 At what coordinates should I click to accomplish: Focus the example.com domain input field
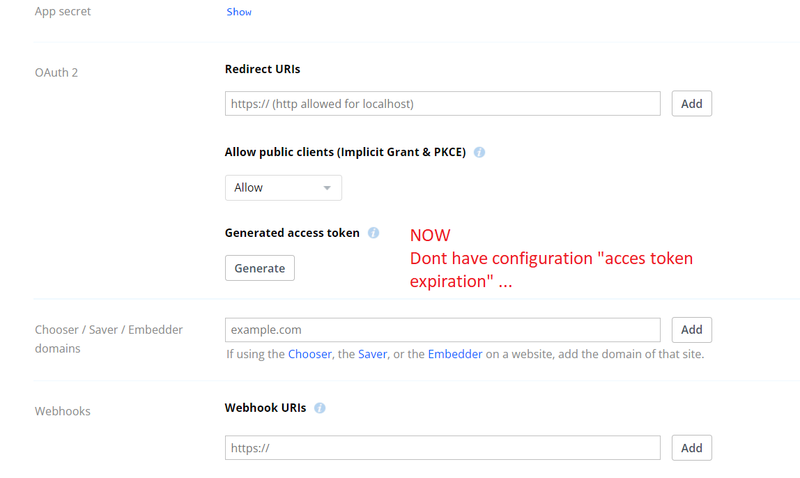click(442, 330)
